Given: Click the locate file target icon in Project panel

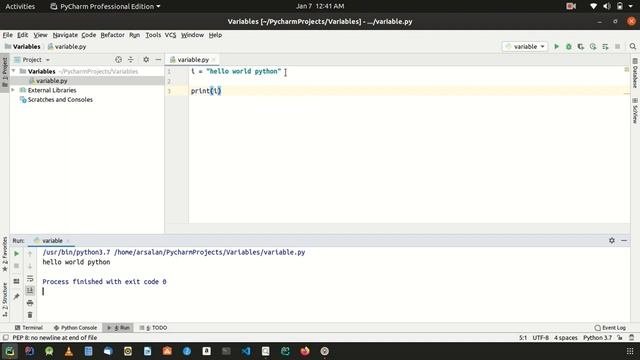Looking at the screenshot, I should click(x=118, y=60).
